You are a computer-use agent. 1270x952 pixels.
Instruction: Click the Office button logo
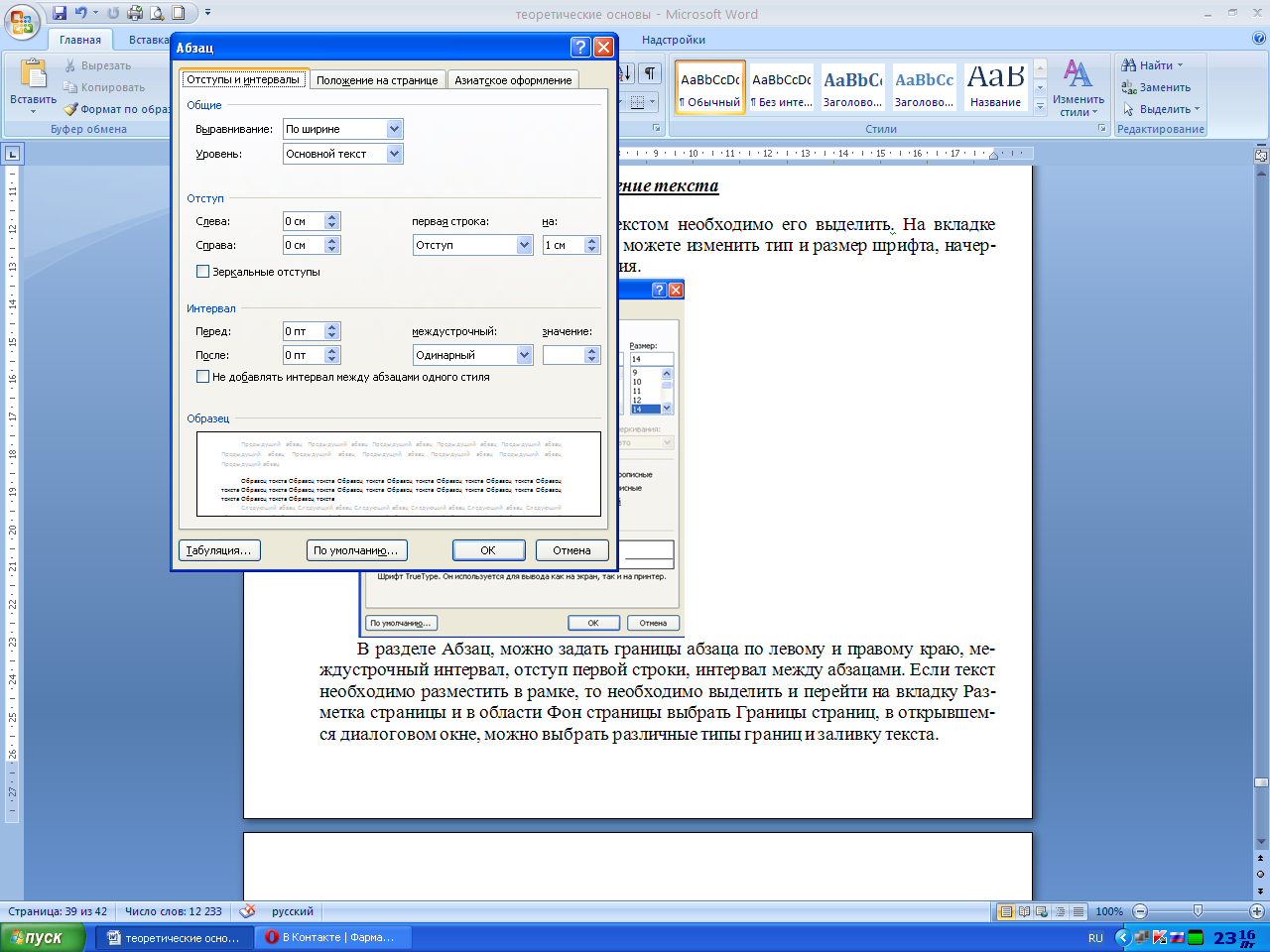[22, 22]
